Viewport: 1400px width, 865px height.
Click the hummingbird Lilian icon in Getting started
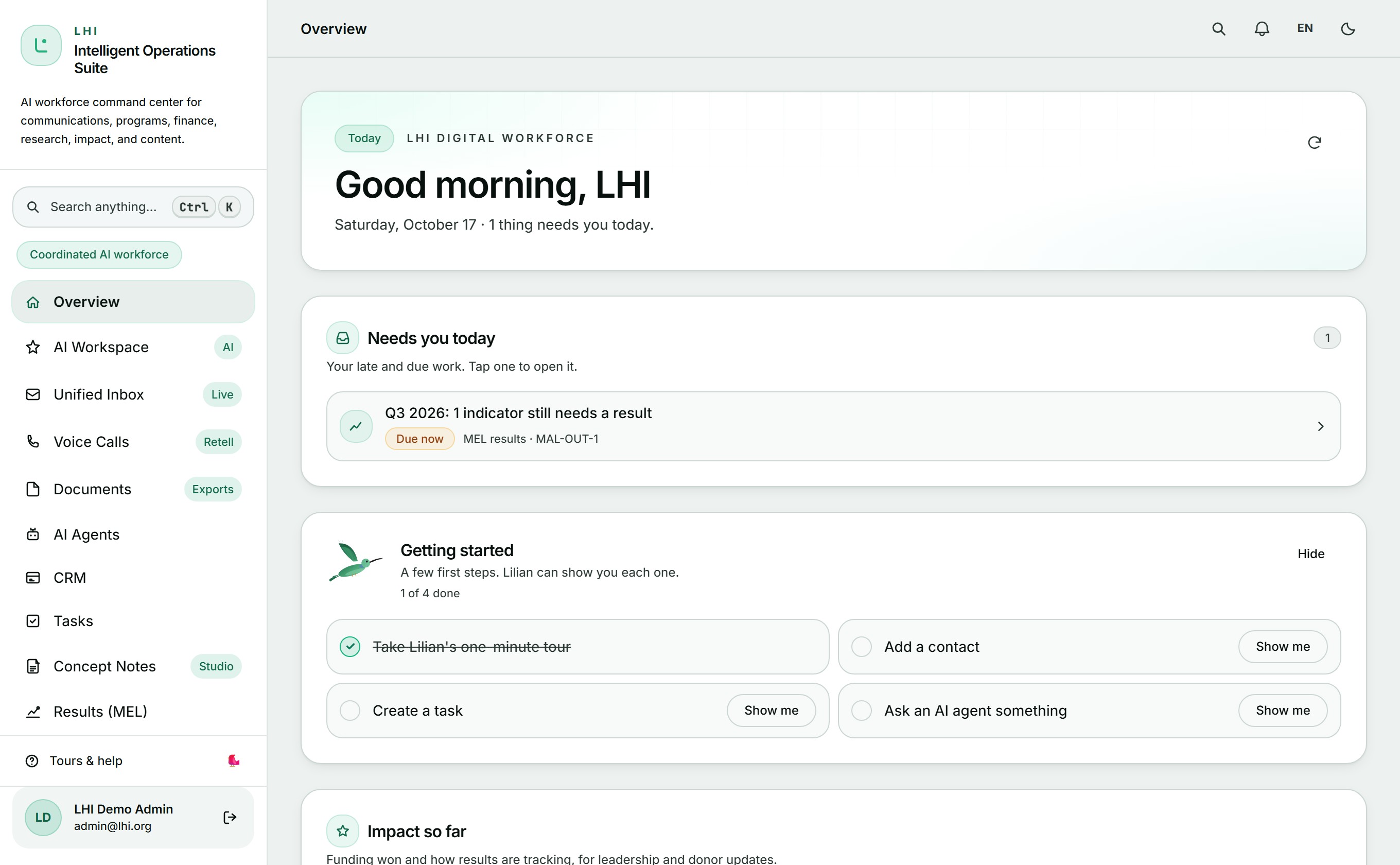(355, 562)
